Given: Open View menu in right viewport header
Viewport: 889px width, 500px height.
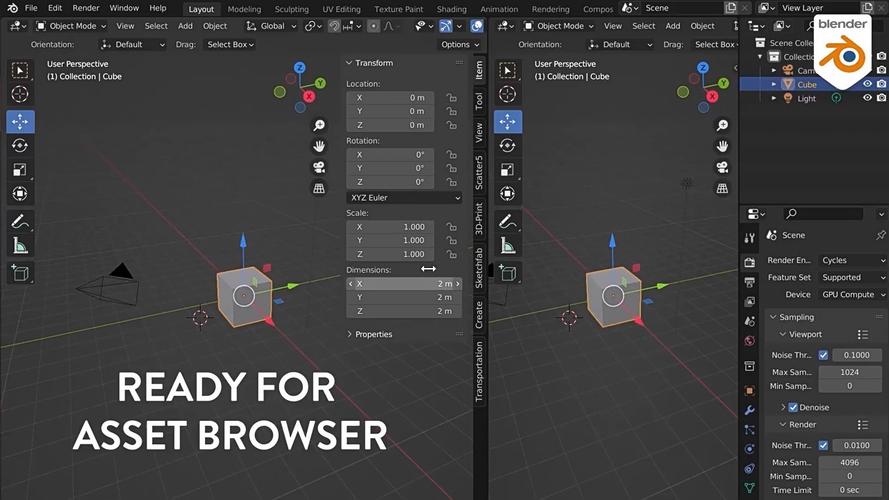Looking at the screenshot, I should coord(612,26).
